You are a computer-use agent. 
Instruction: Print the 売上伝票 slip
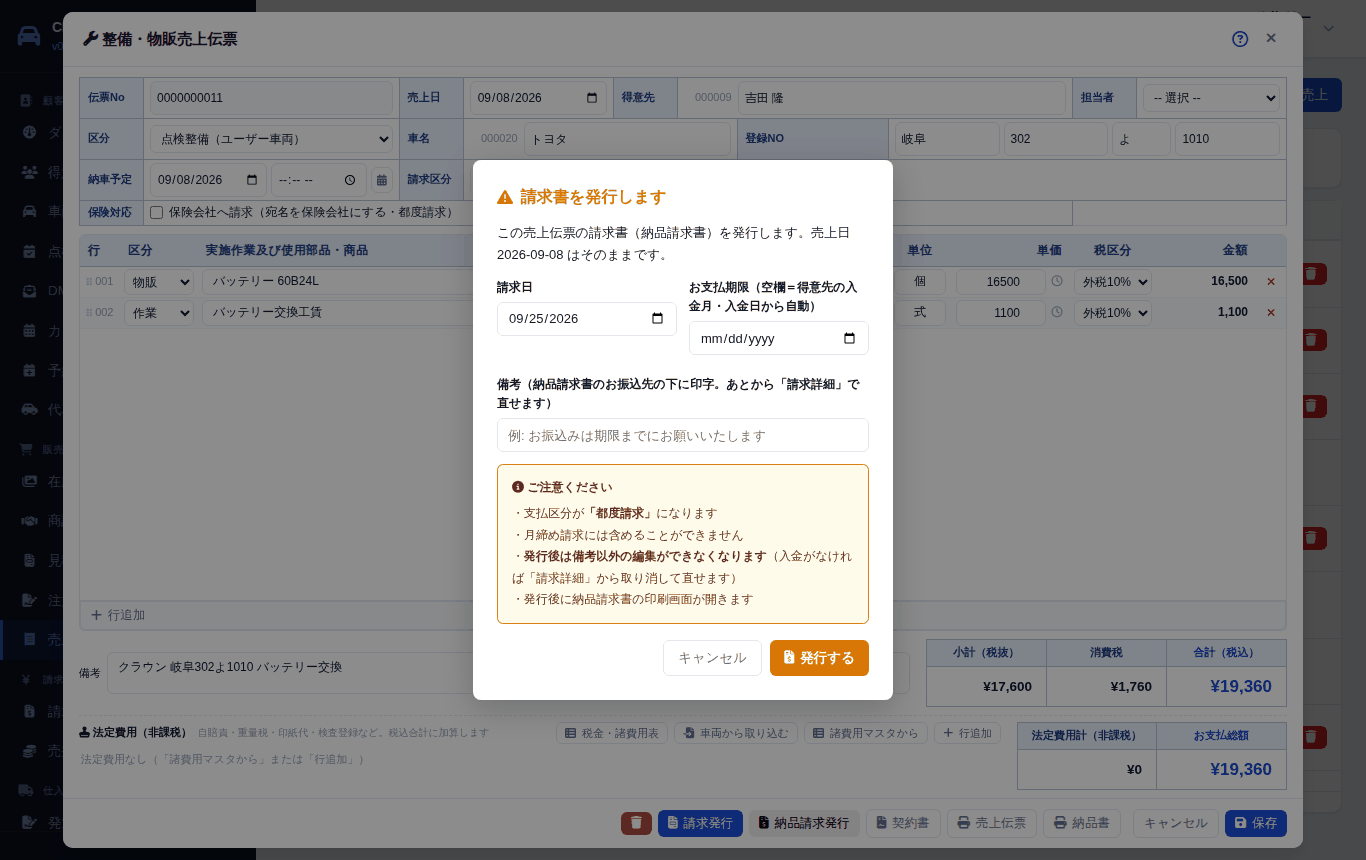click(992, 823)
